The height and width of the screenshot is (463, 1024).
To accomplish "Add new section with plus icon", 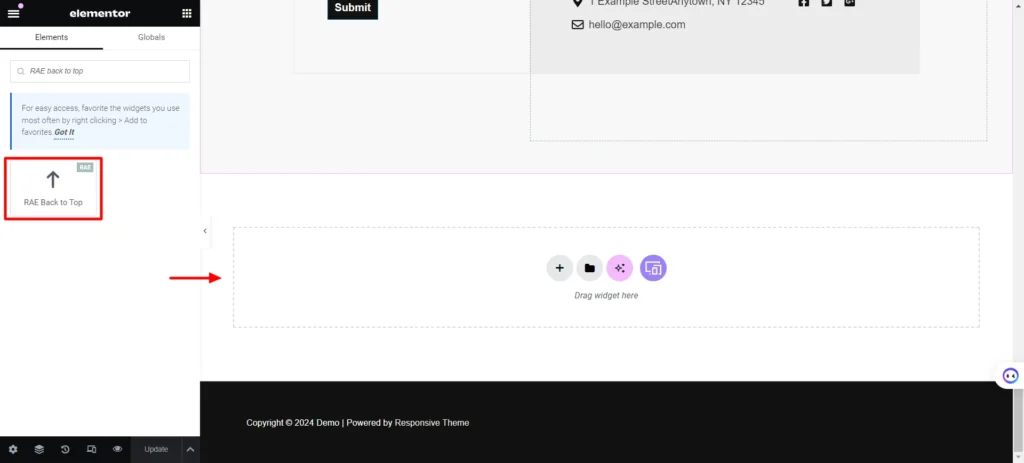I will pos(560,268).
